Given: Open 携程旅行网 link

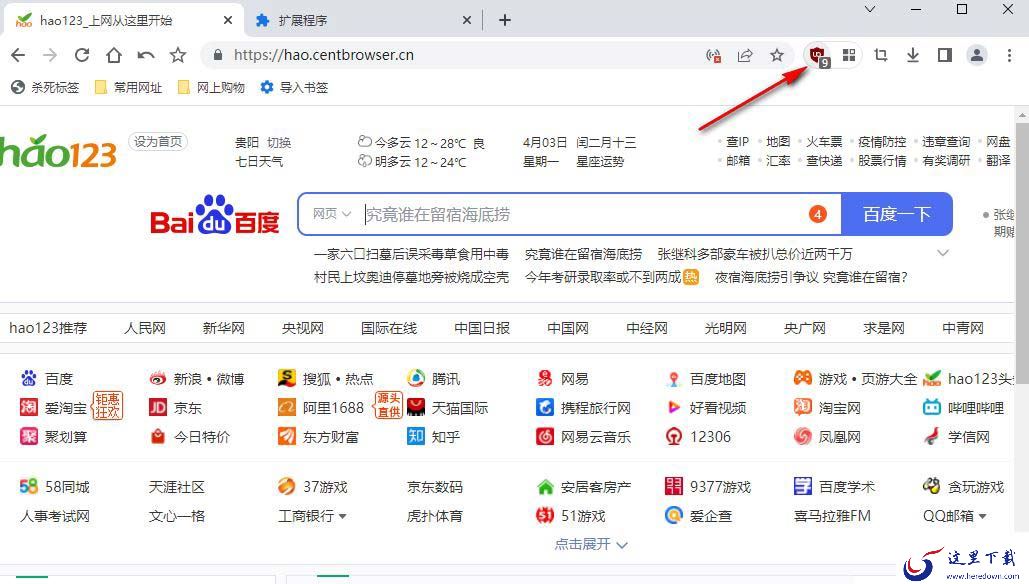Looking at the screenshot, I should (x=583, y=407).
